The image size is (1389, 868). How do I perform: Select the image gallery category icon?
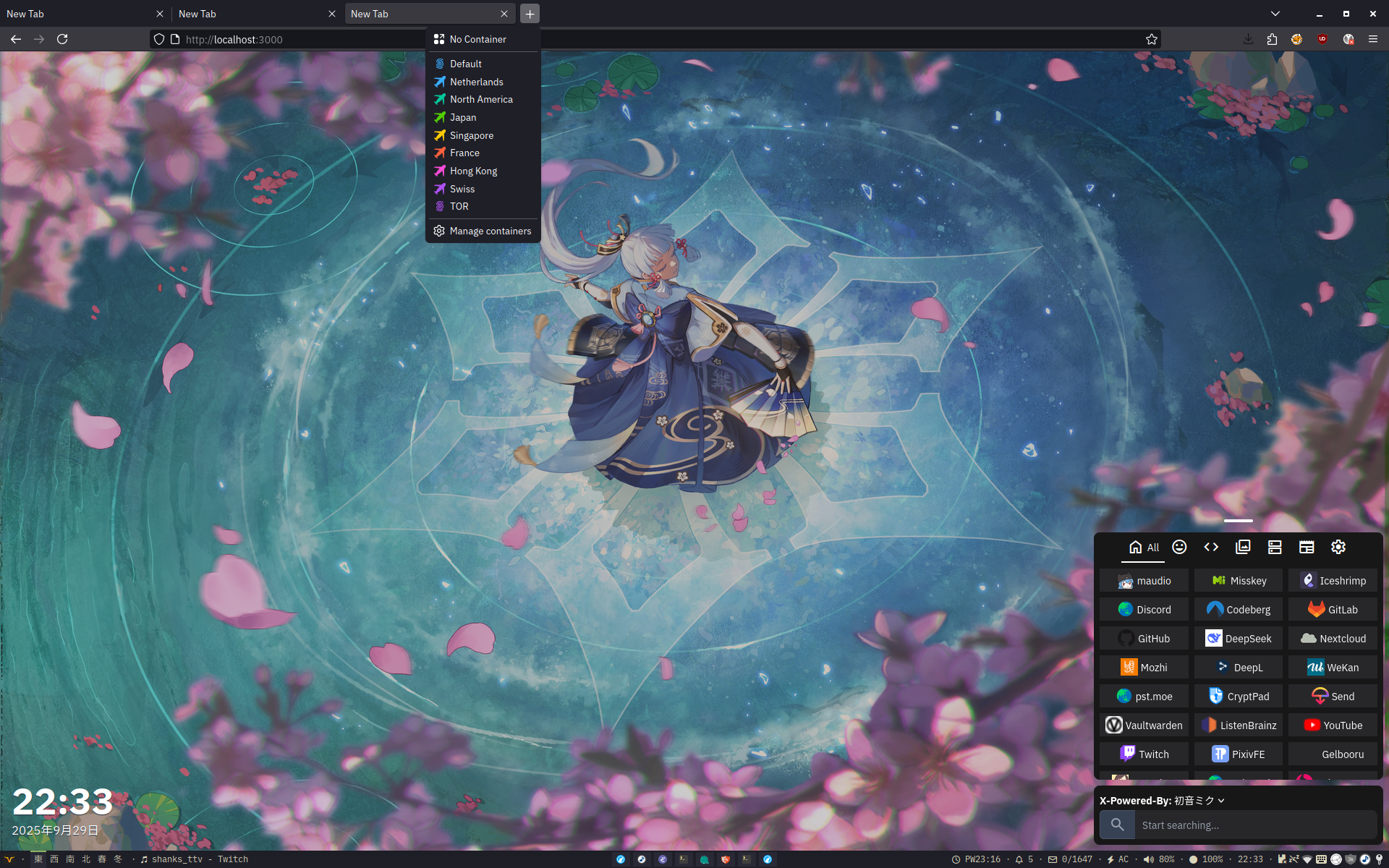[1243, 547]
